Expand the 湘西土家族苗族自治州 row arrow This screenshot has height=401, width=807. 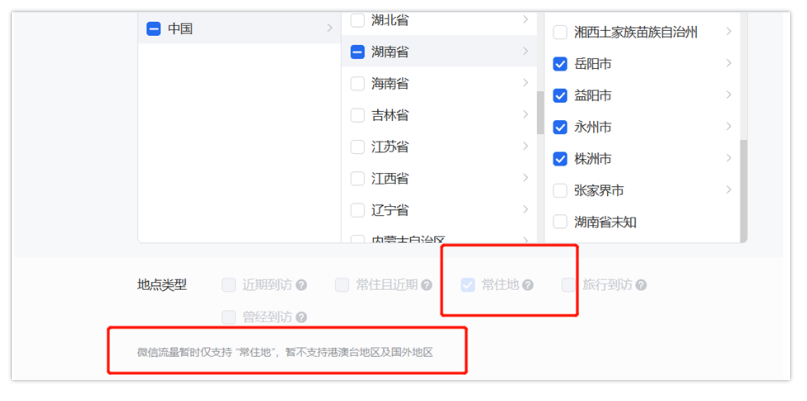[x=729, y=32]
